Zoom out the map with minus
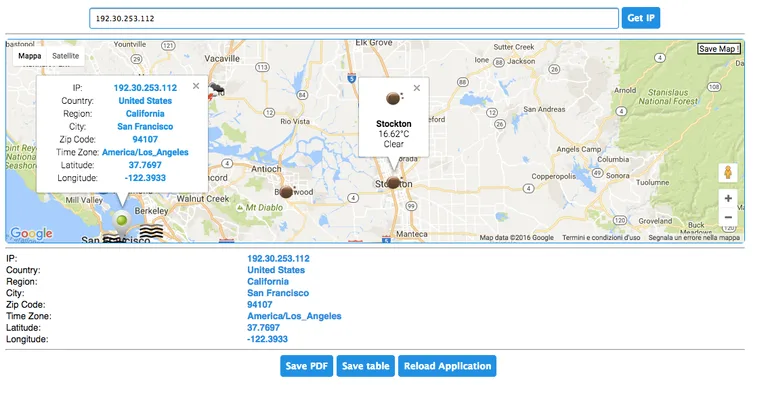Screen dimensions: 768x398 tap(728, 217)
